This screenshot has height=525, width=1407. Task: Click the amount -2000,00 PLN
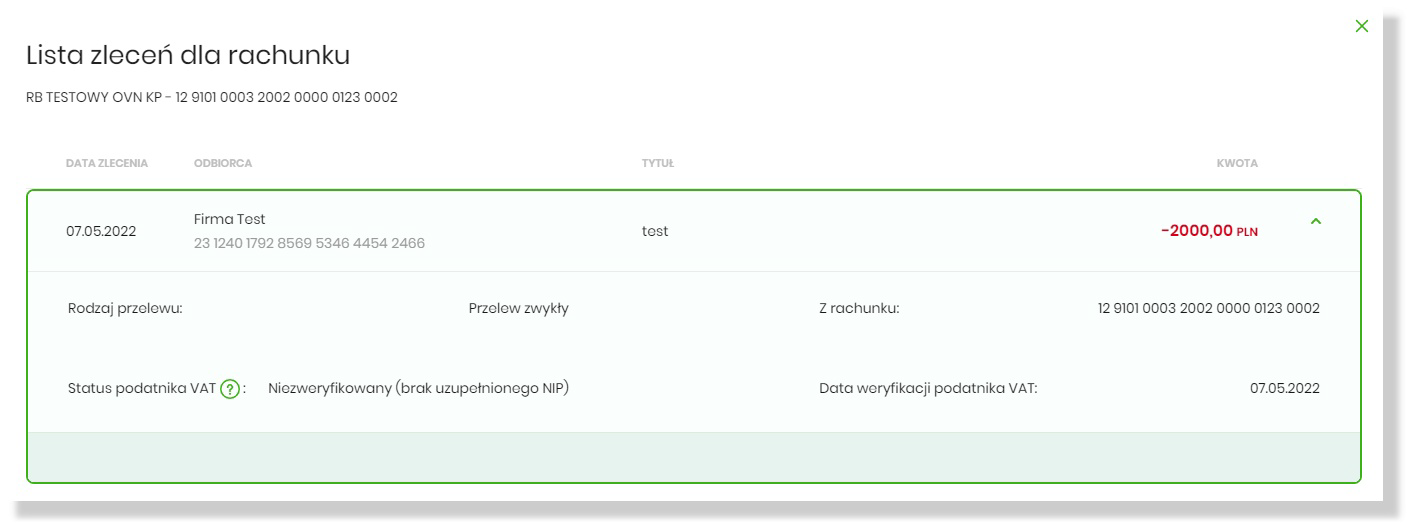click(x=1209, y=232)
